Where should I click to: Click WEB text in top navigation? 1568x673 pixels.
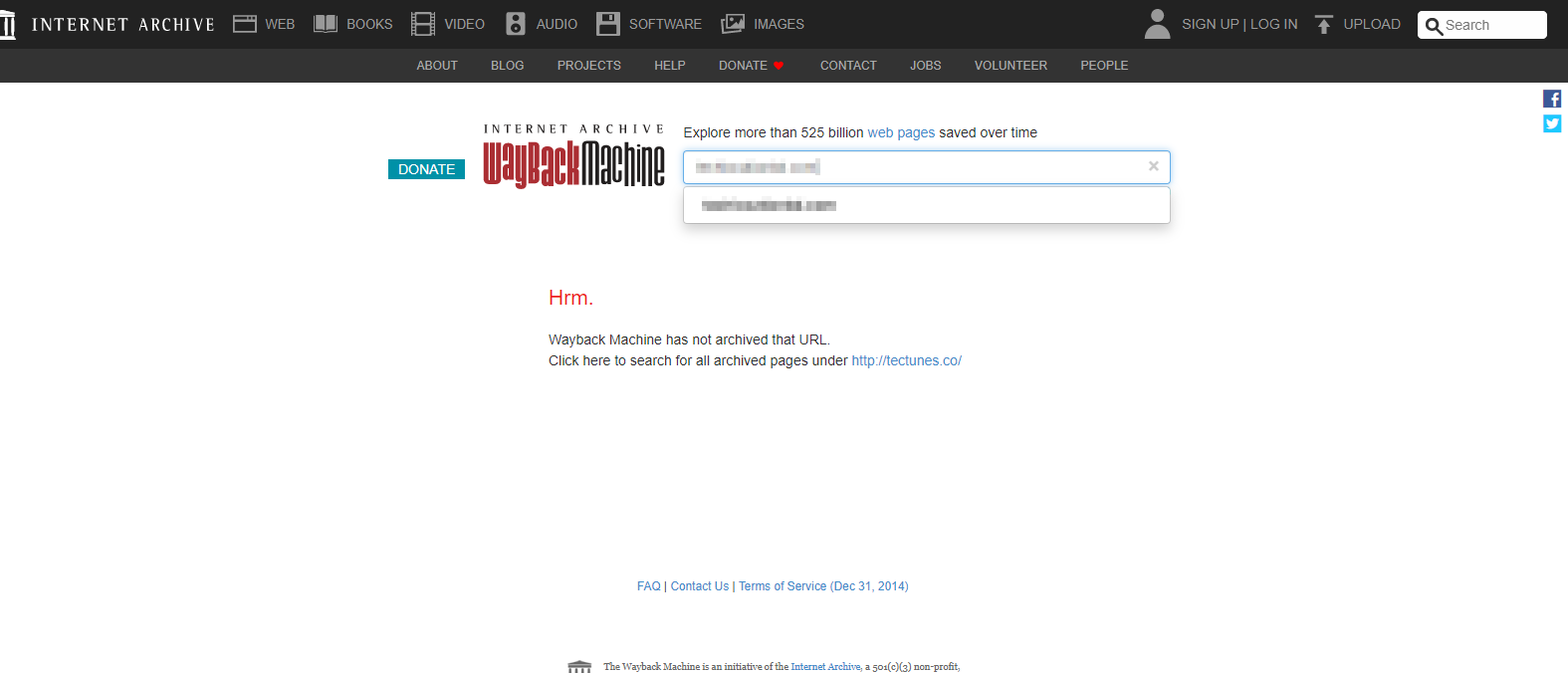tap(280, 24)
